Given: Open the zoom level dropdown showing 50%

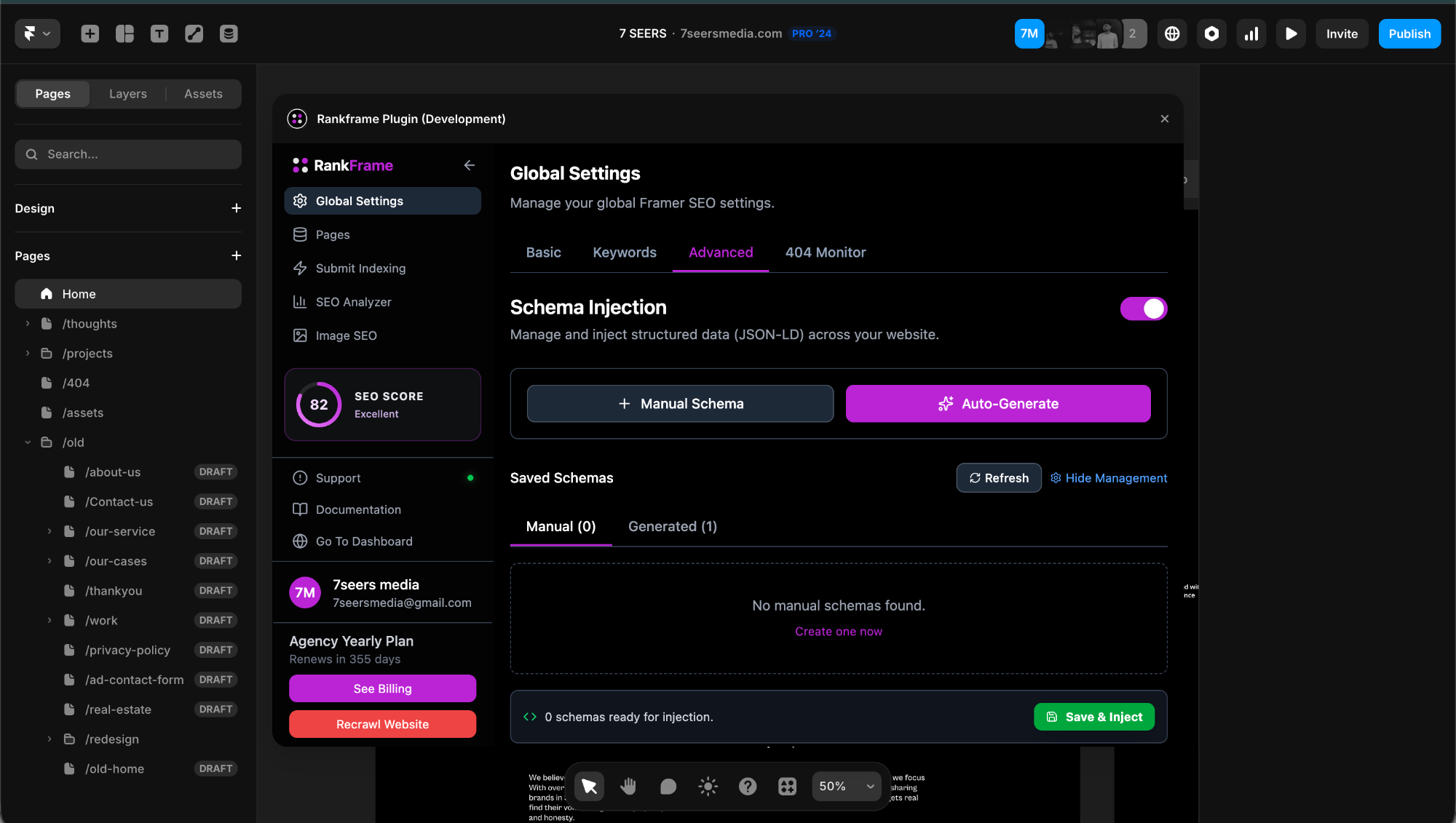Looking at the screenshot, I should pyautogui.click(x=845, y=786).
